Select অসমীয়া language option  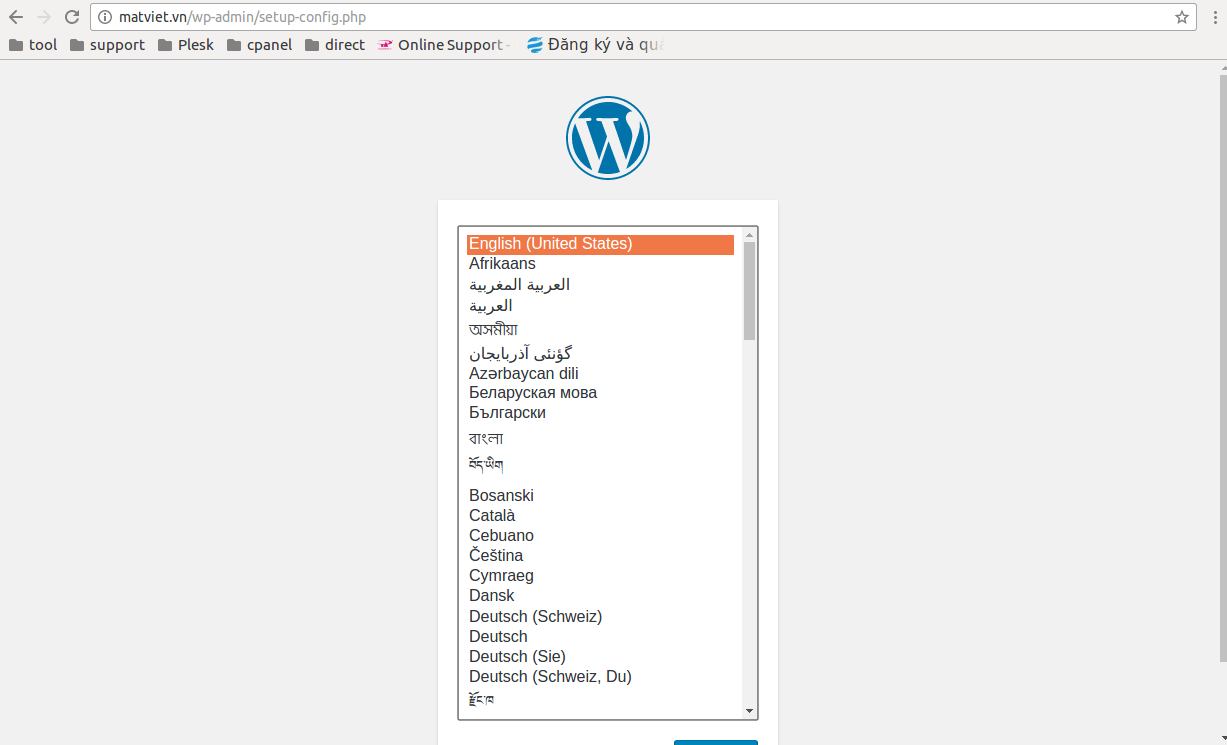point(600,329)
